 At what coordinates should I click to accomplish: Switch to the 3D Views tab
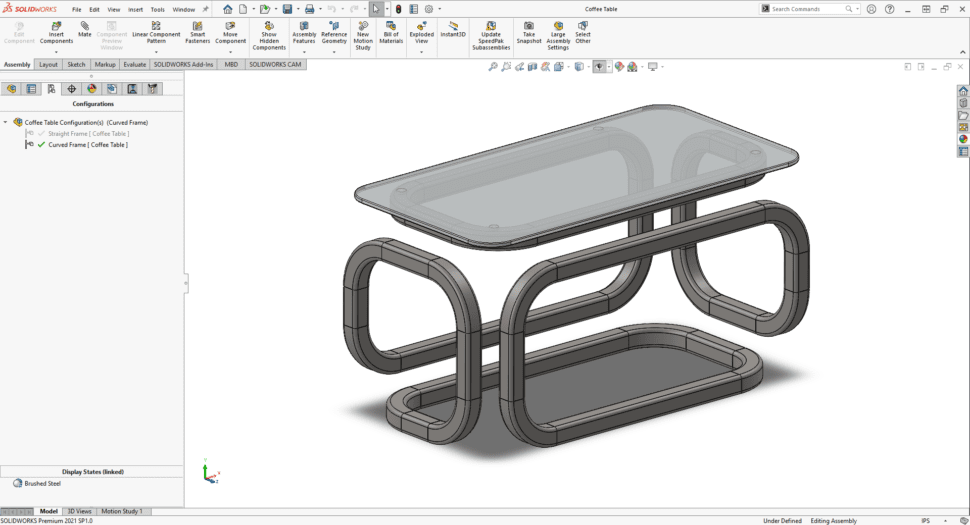point(79,511)
